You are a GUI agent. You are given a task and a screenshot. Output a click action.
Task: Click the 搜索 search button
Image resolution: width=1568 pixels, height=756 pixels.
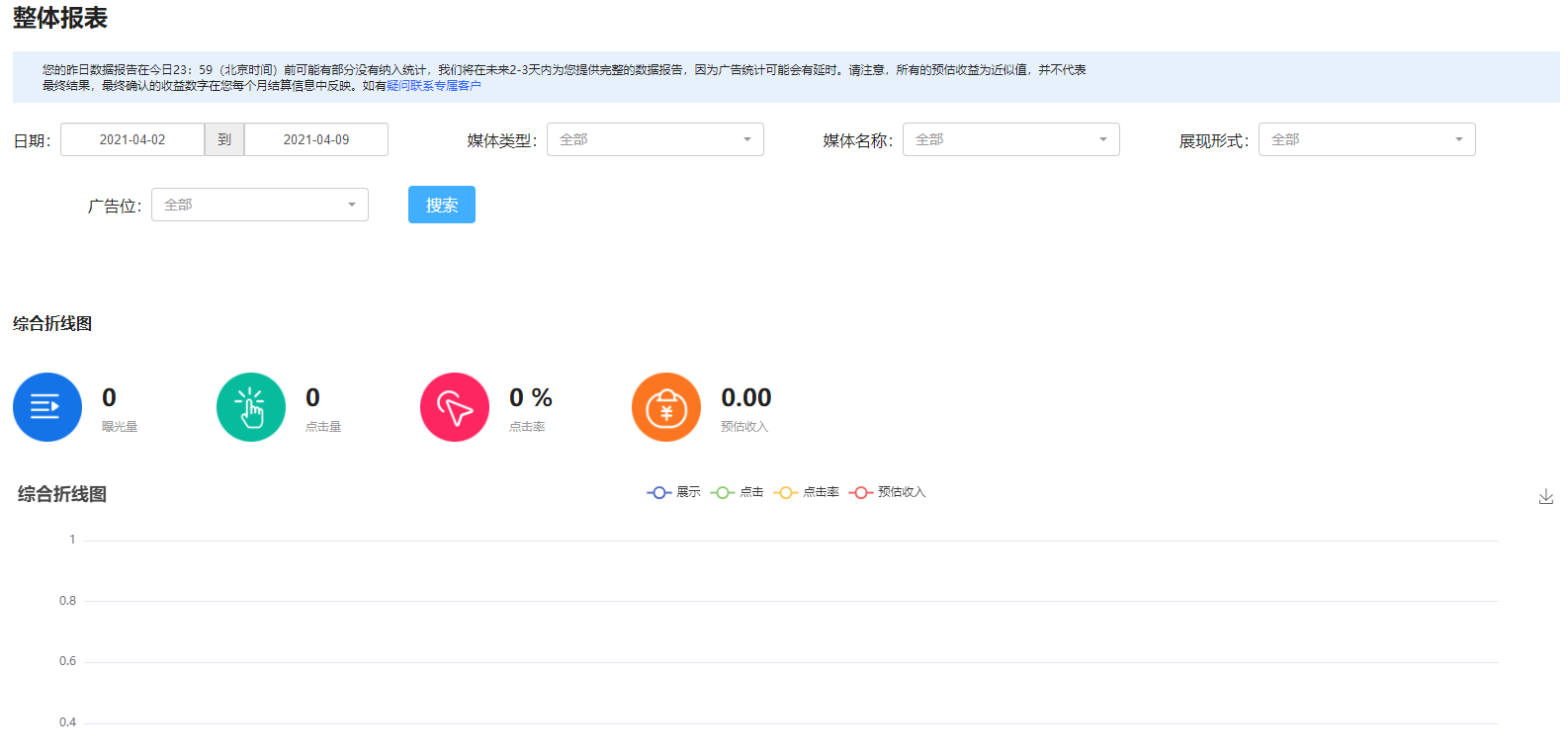(442, 205)
